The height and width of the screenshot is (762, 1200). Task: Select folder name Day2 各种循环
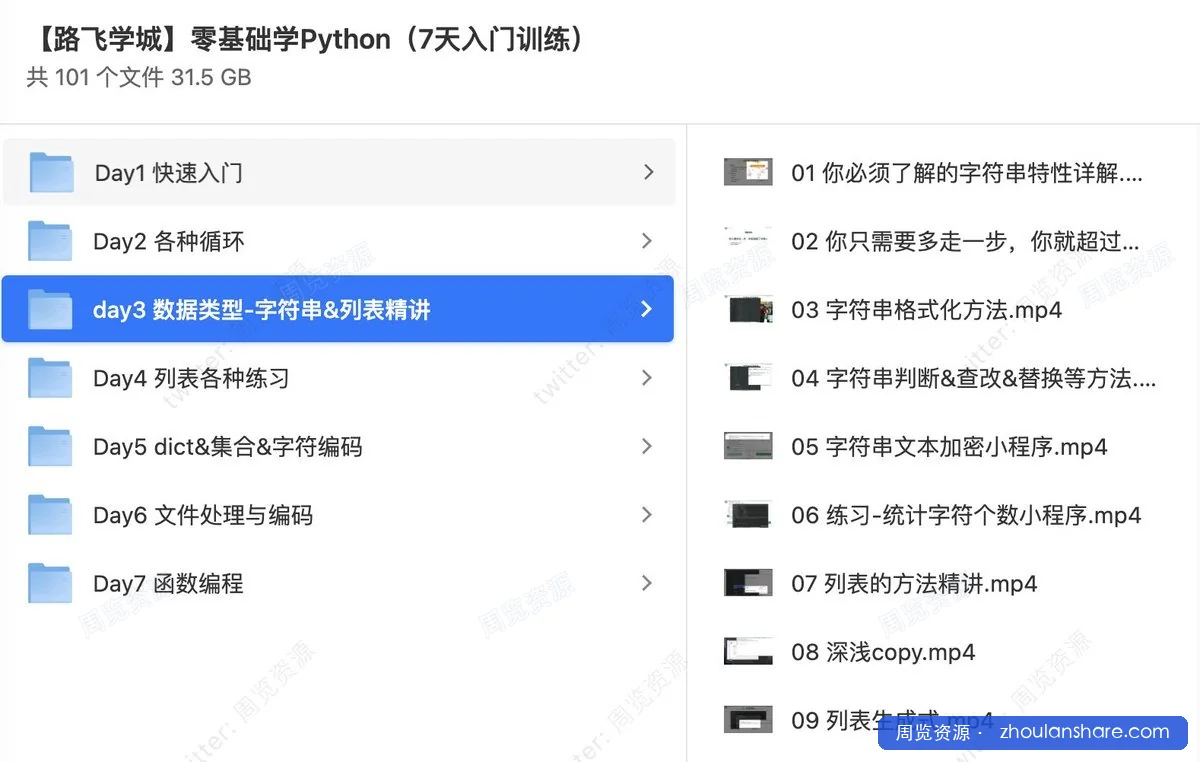pyautogui.click(x=169, y=241)
